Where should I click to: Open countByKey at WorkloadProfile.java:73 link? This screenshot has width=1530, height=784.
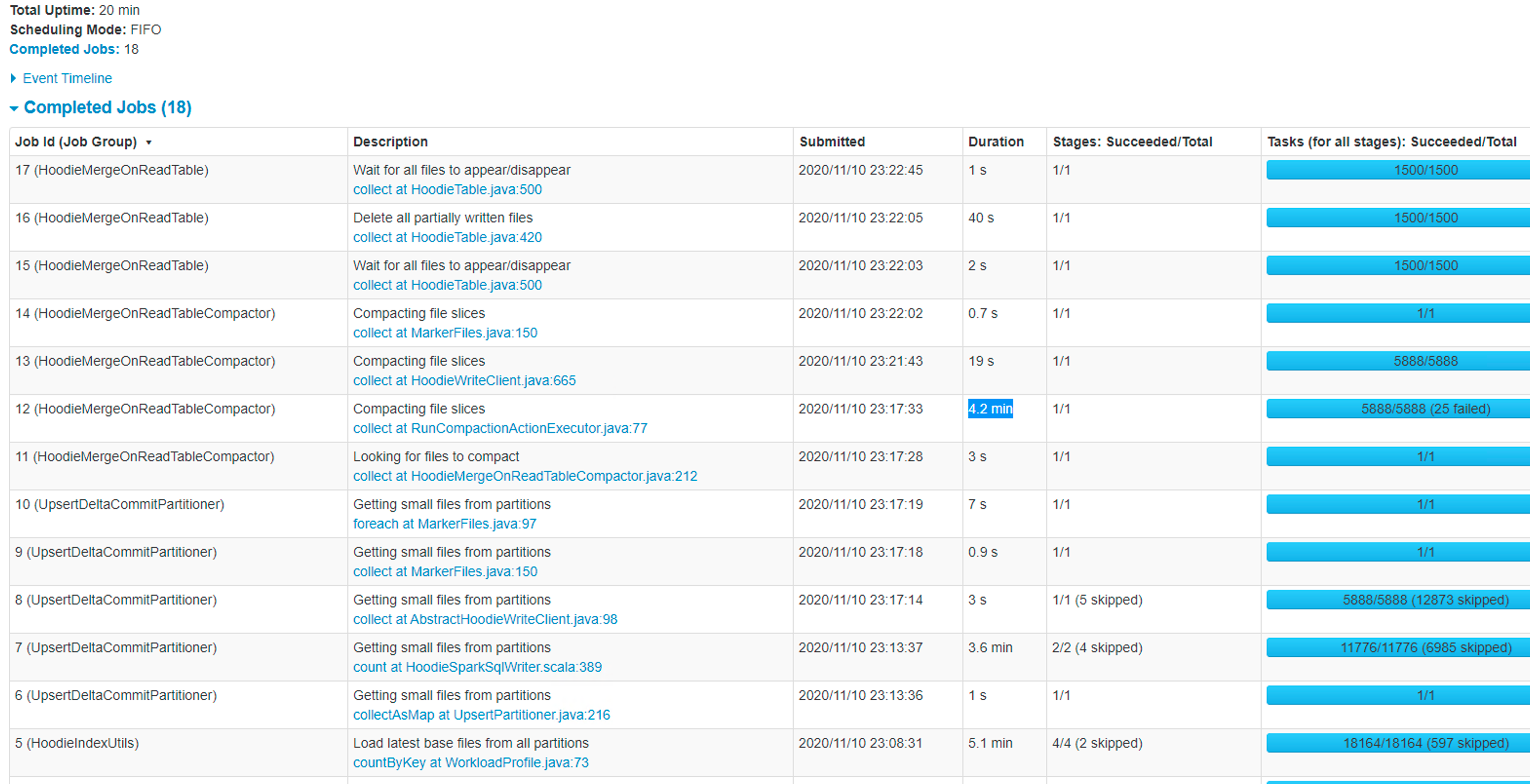point(471,763)
